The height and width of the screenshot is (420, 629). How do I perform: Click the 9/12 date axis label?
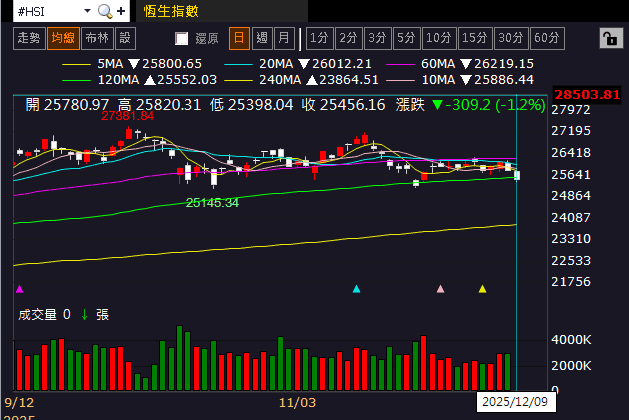19,402
